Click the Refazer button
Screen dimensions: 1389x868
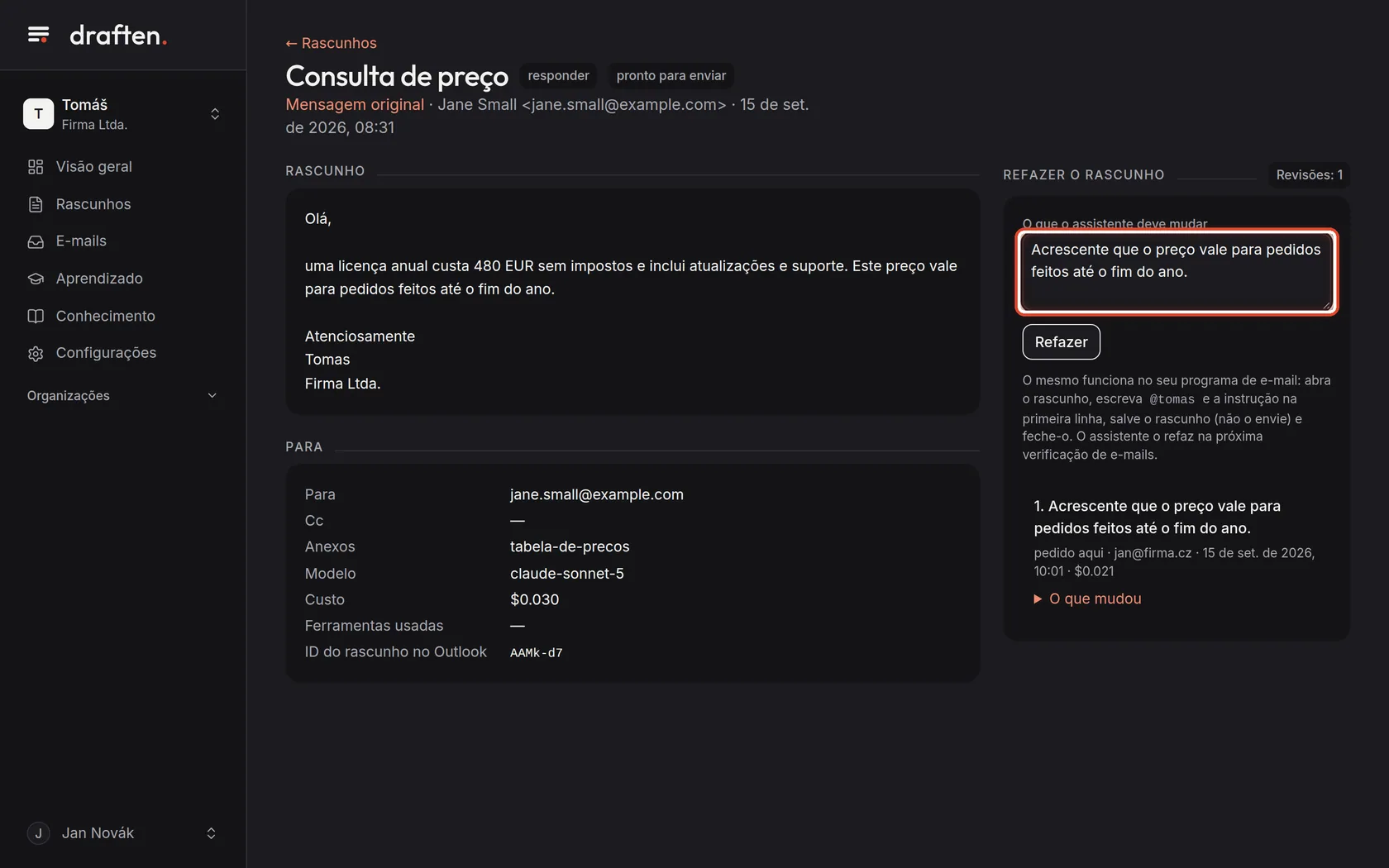point(1061,342)
